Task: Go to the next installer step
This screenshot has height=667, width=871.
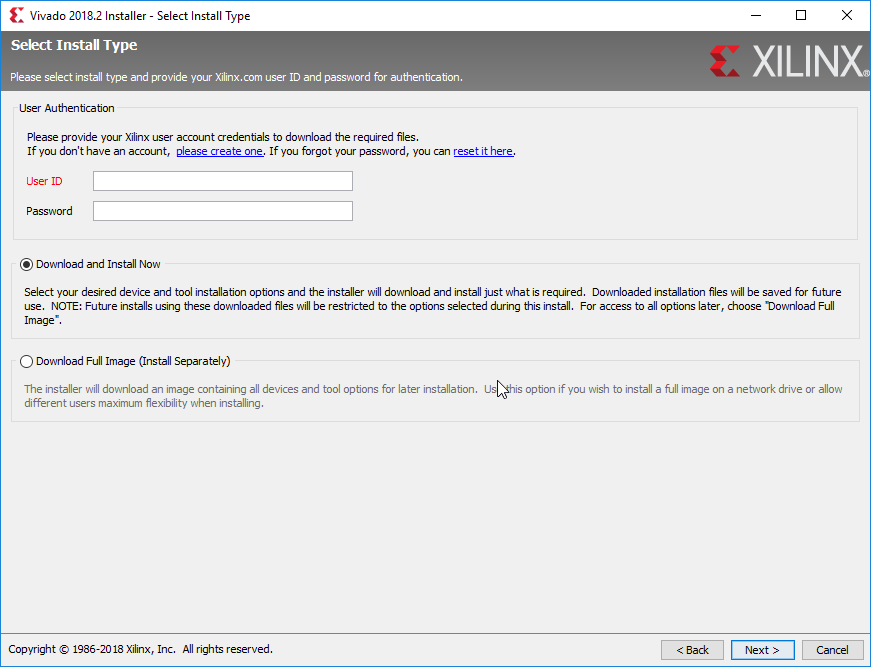Action: tap(762, 650)
